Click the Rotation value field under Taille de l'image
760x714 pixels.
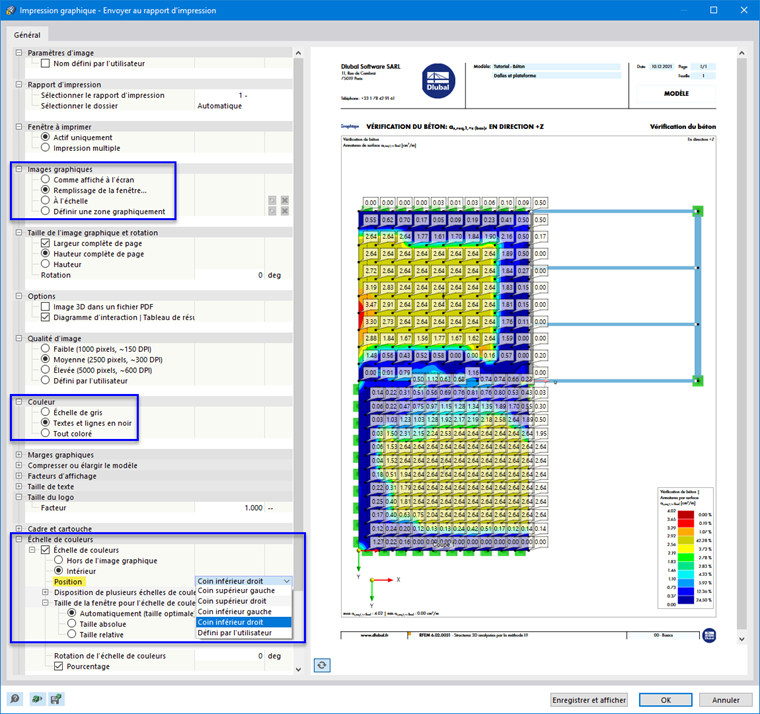coord(229,275)
